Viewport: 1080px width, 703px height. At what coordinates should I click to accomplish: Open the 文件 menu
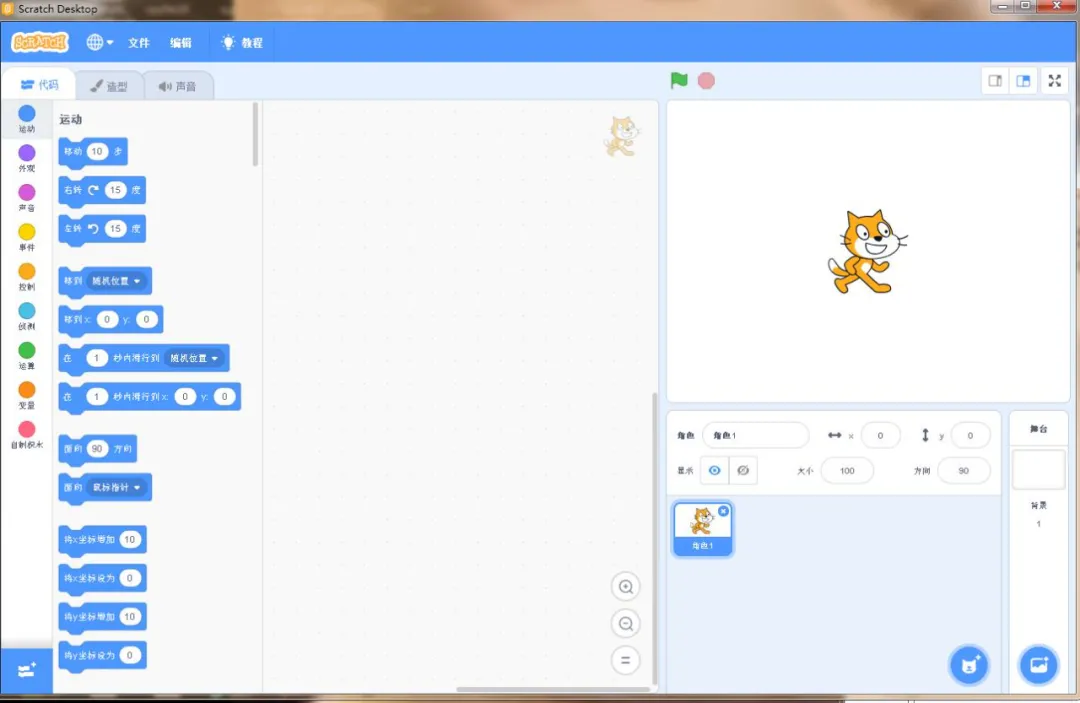coord(138,43)
